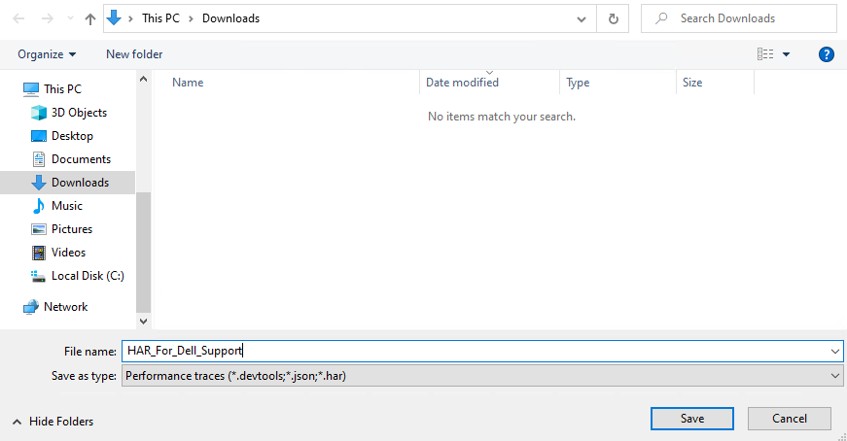Create a New folder

tap(134, 54)
